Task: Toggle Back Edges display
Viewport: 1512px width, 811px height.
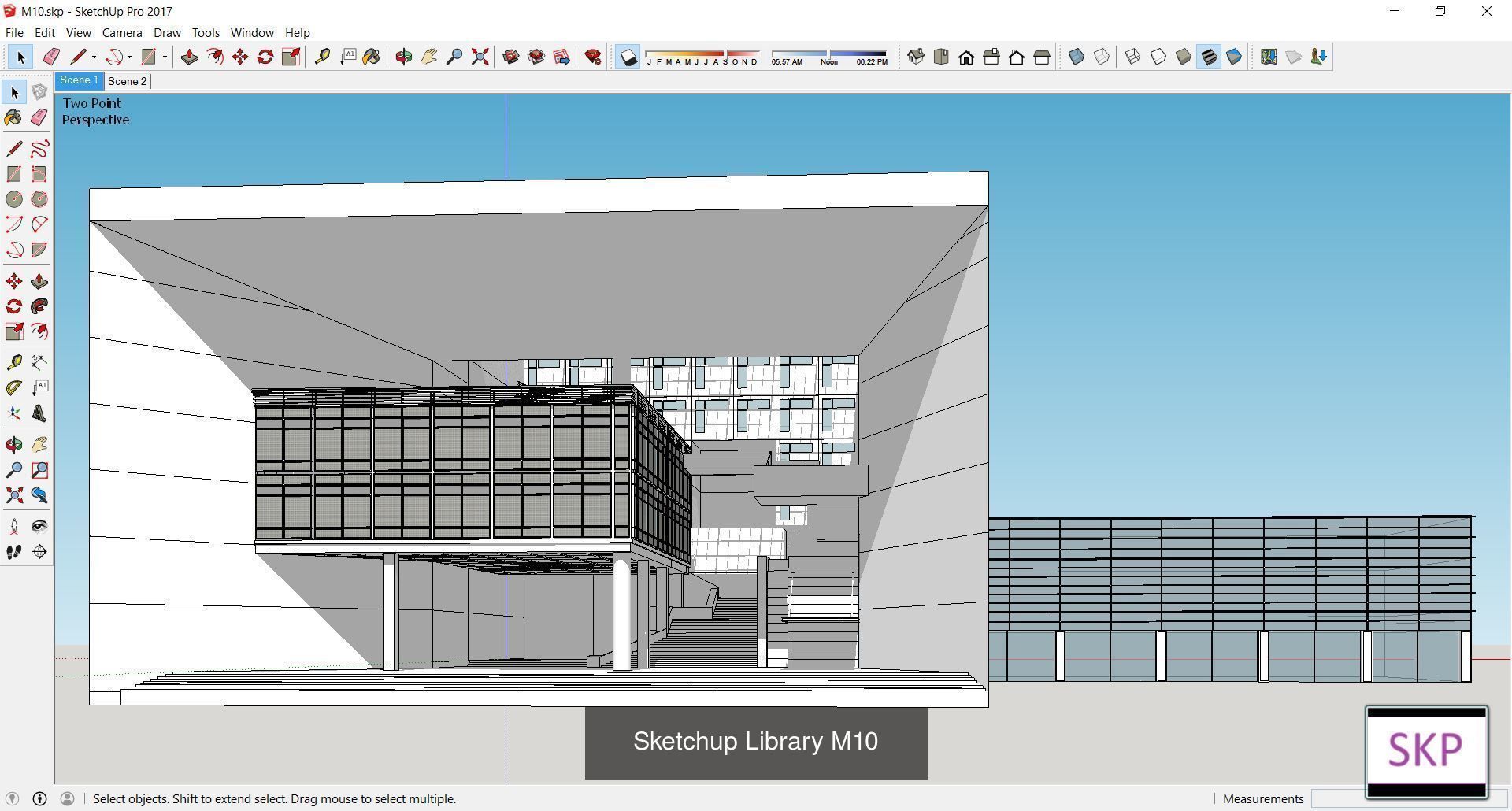Action: click(x=1102, y=57)
